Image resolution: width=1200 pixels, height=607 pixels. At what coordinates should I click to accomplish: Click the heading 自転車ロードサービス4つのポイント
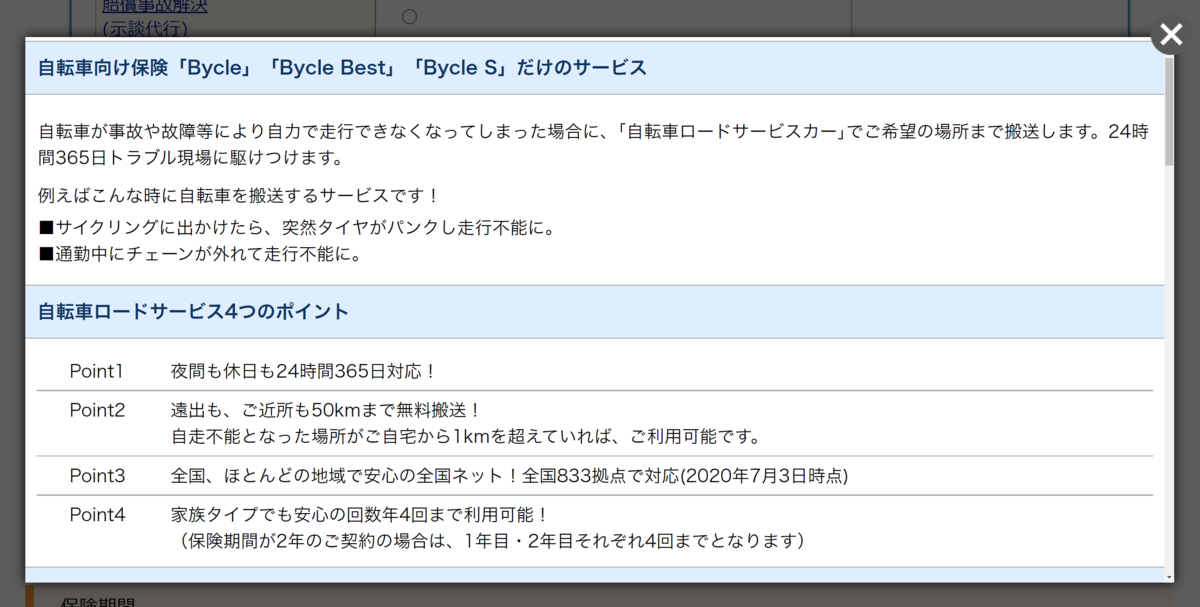193,312
